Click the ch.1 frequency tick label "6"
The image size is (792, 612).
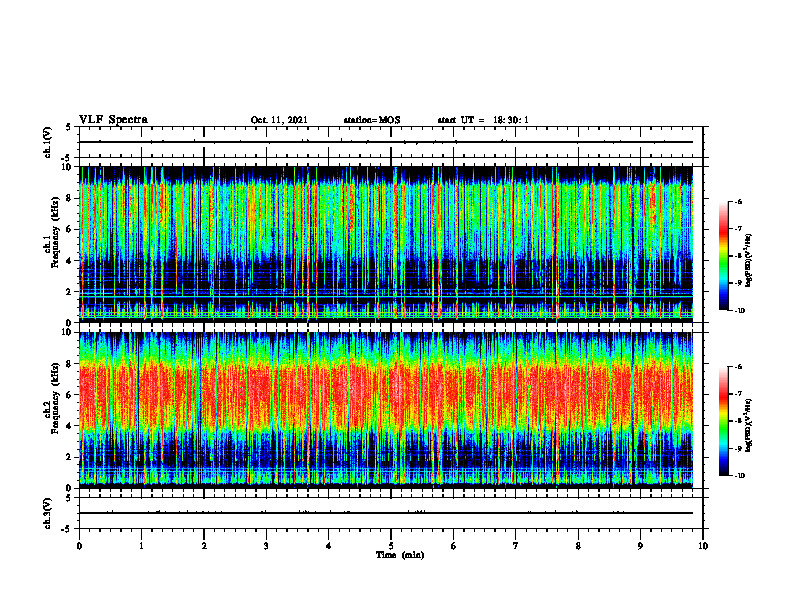pyautogui.click(x=70, y=230)
